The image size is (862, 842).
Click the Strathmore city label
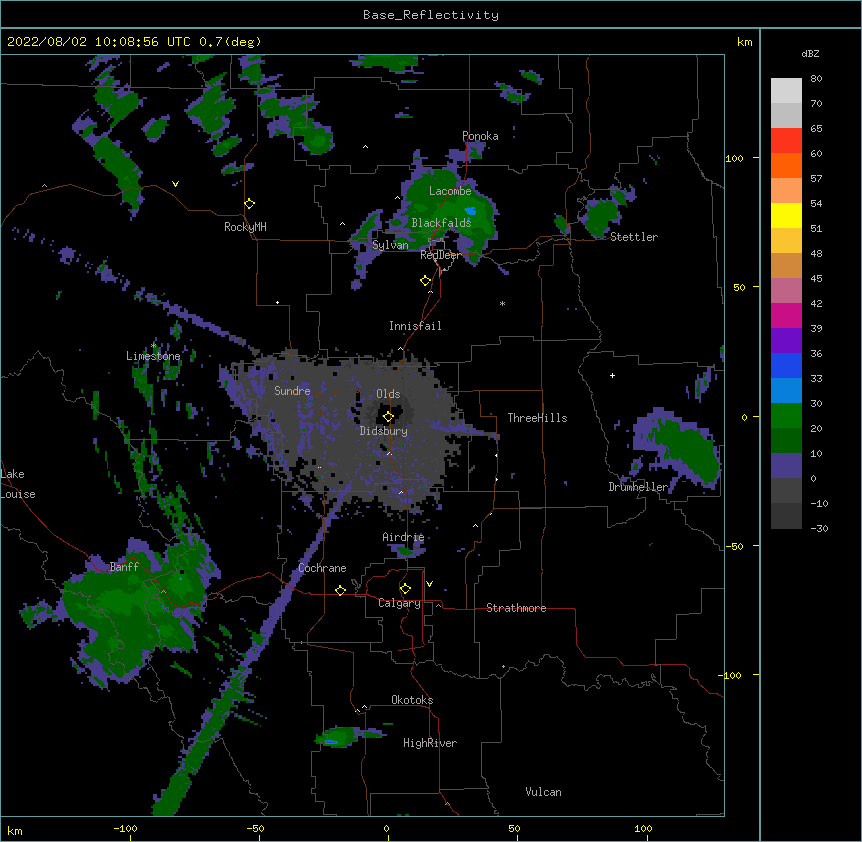pyautogui.click(x=516, y=608)
